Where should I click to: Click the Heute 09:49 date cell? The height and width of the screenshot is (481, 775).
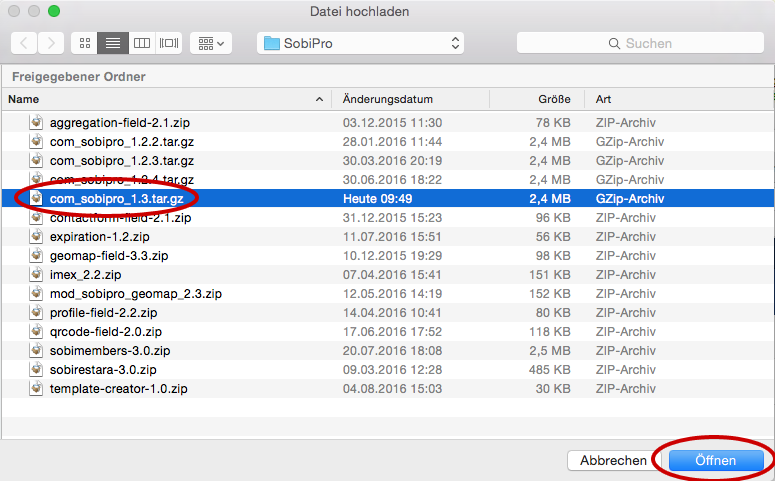(x=378, y=199)
